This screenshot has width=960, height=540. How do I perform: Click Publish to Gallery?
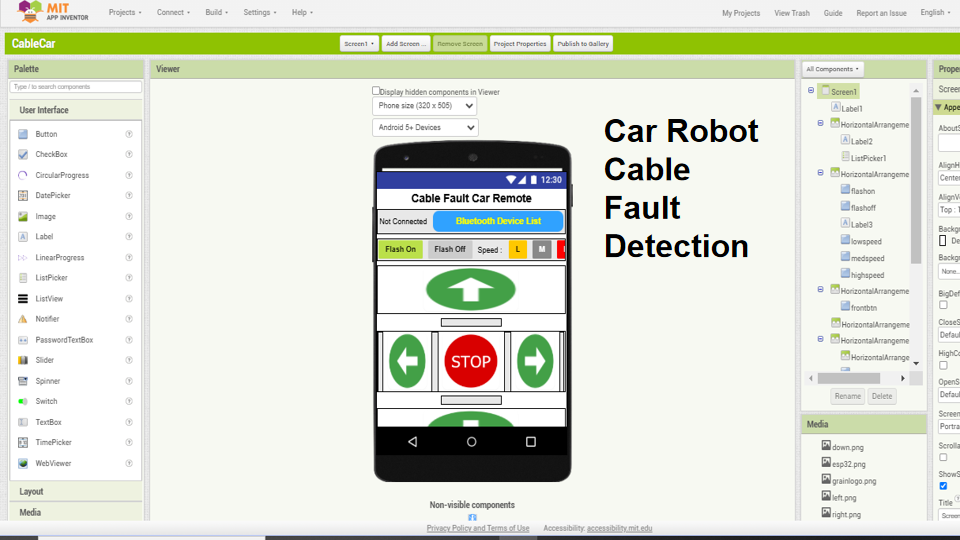click(x=583, y=43)
